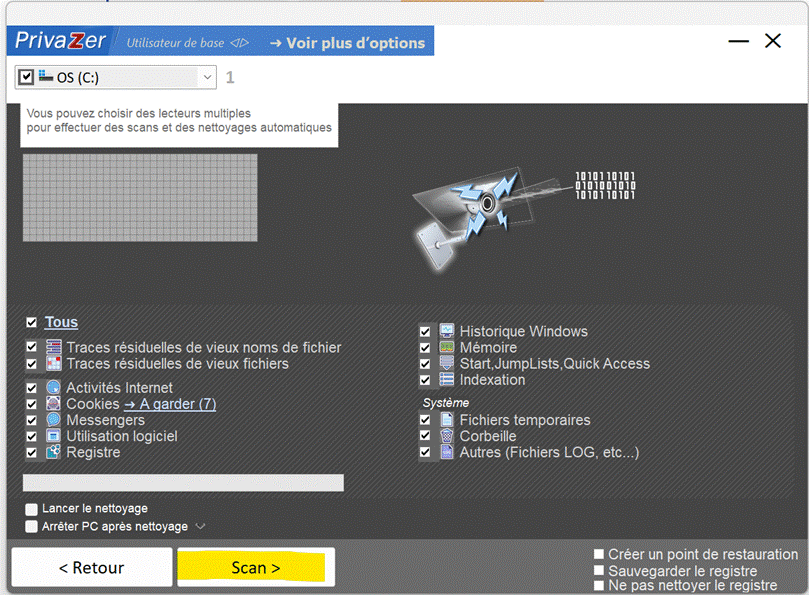This screenshot has width=809, height=595.
Task: Uncheck the Utilisation logiciel checkbox
Action: coord(31,437)
